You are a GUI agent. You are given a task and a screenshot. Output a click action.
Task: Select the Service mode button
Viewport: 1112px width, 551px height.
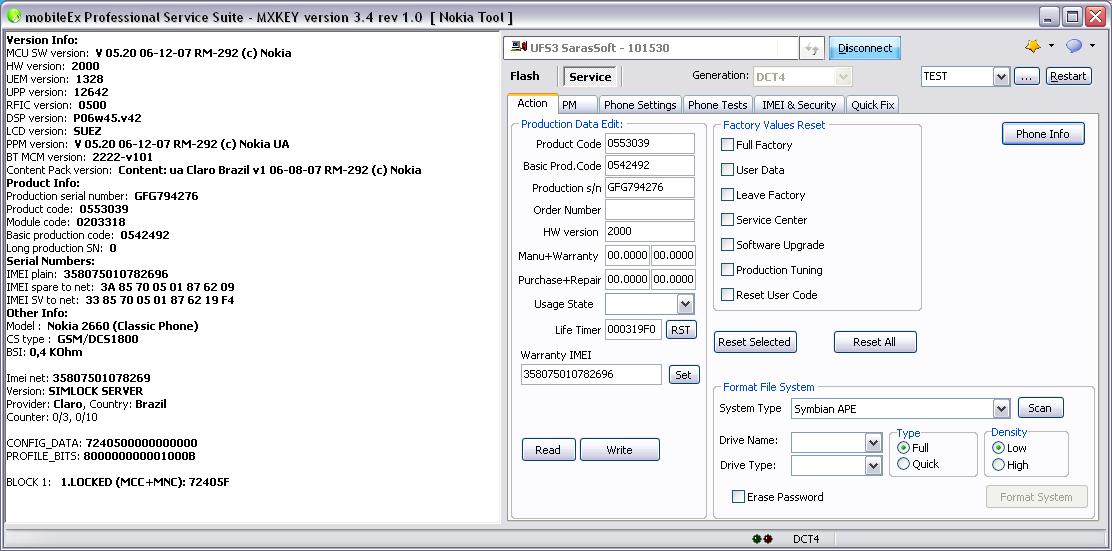click(590, 77)
